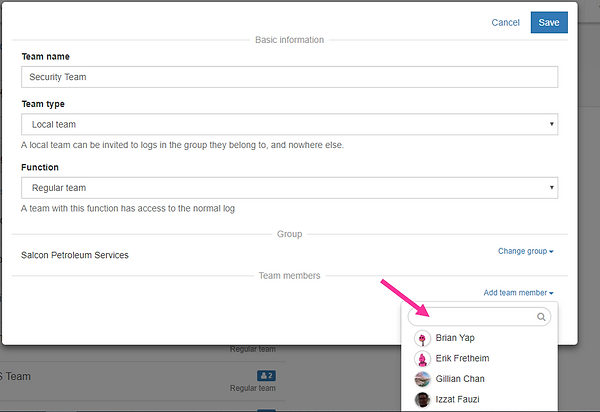
Task: Click Izzat Fauzi's avatar photo
Action: tap(422, 400)
